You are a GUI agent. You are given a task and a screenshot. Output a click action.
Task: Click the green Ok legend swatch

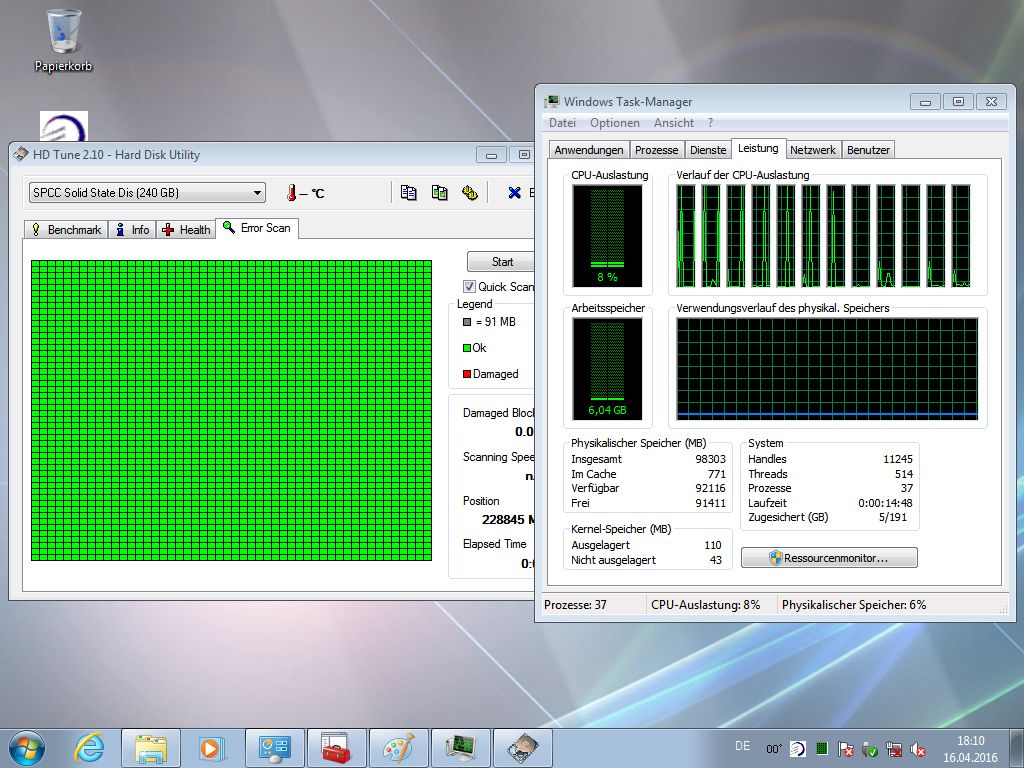pyautogui.click(x=467, y=348)
